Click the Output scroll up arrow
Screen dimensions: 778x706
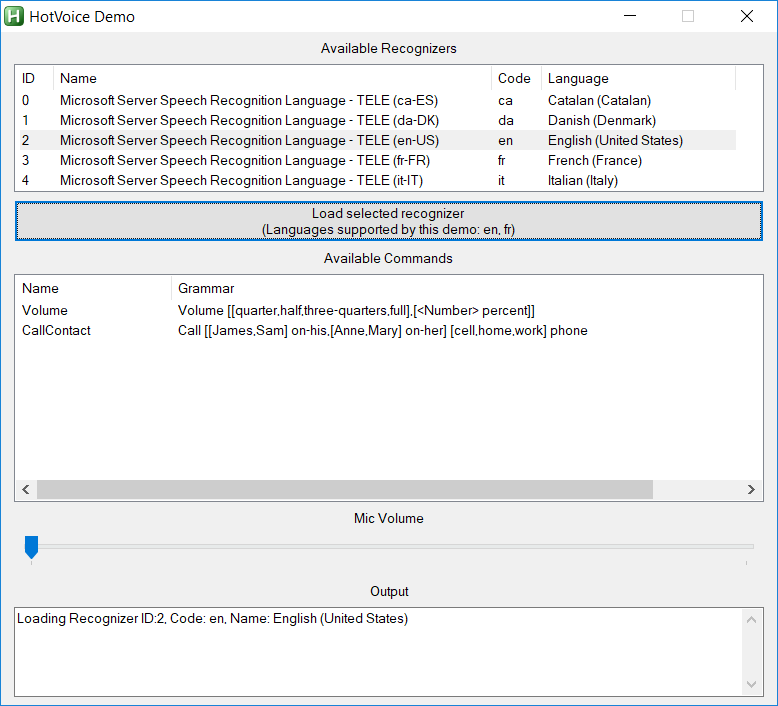pyautogui.click(x=752, y=619)
